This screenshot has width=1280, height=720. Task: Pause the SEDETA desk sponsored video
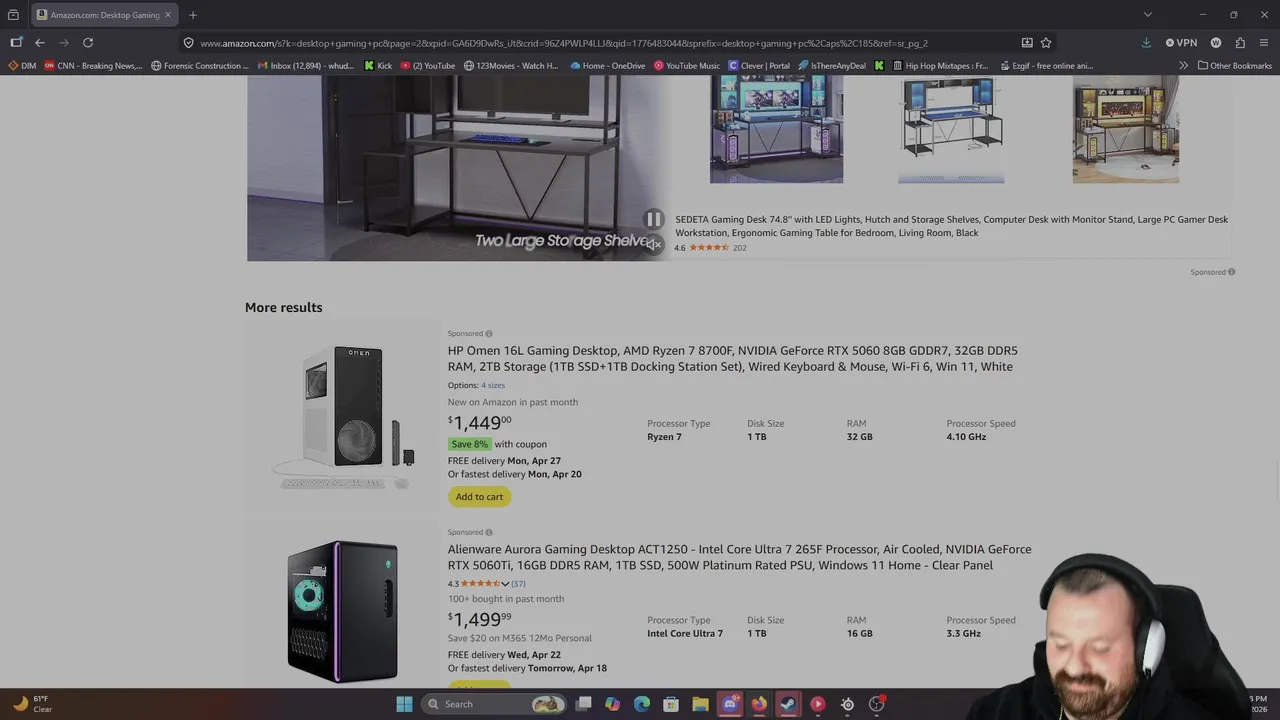[x=653, y=219]
